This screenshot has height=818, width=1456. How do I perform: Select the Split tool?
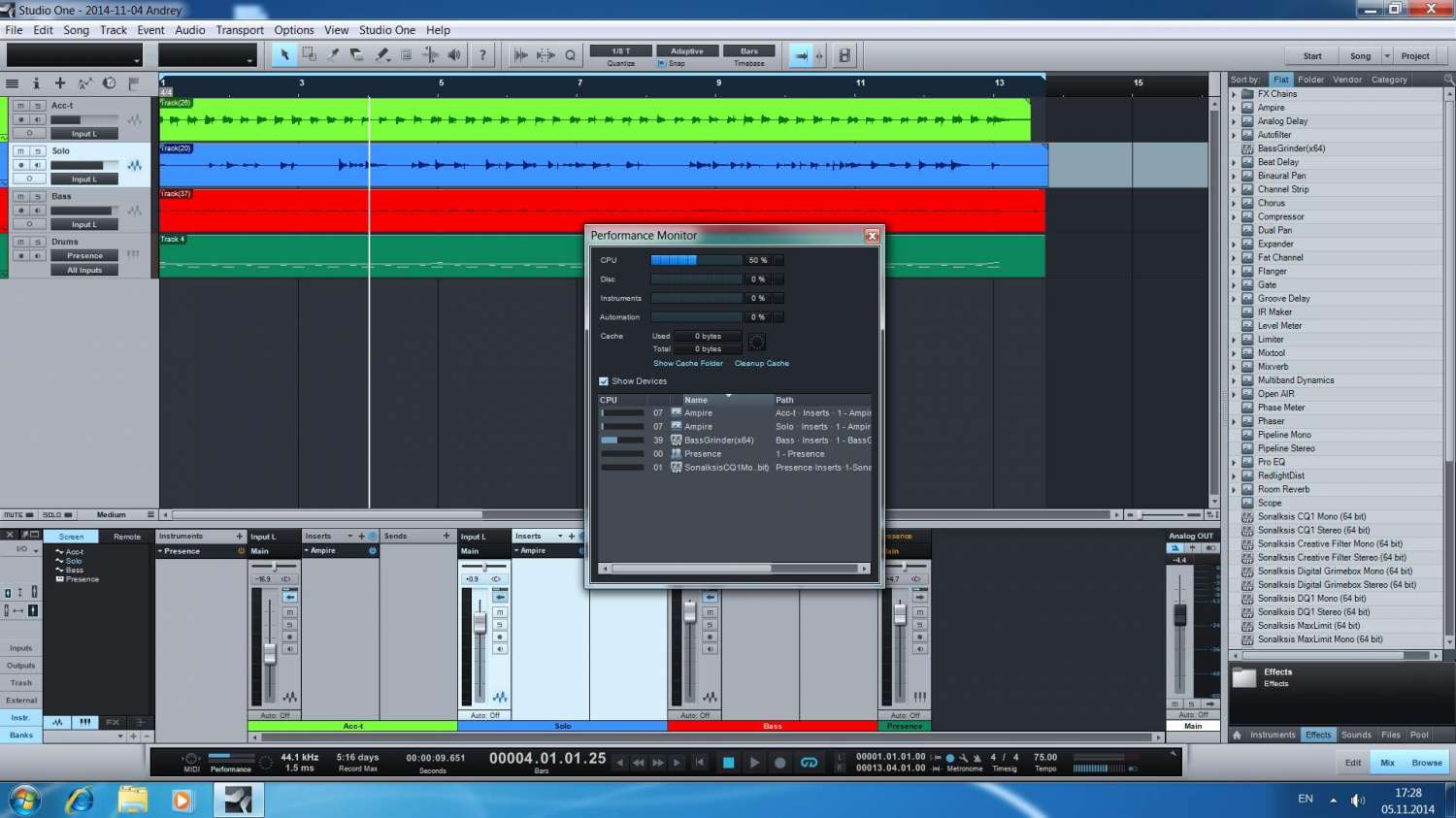[333, 55]
